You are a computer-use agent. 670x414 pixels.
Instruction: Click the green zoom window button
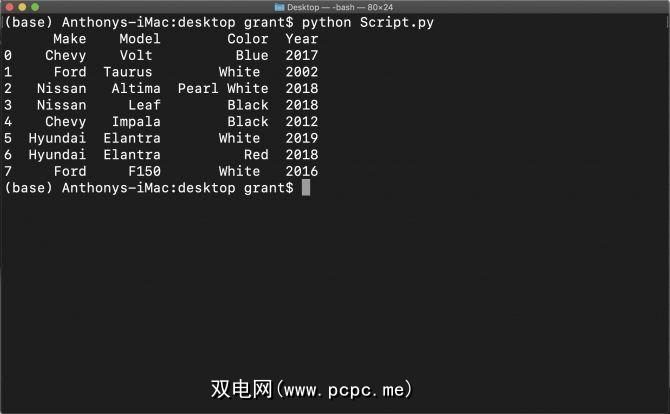point(35,7)
